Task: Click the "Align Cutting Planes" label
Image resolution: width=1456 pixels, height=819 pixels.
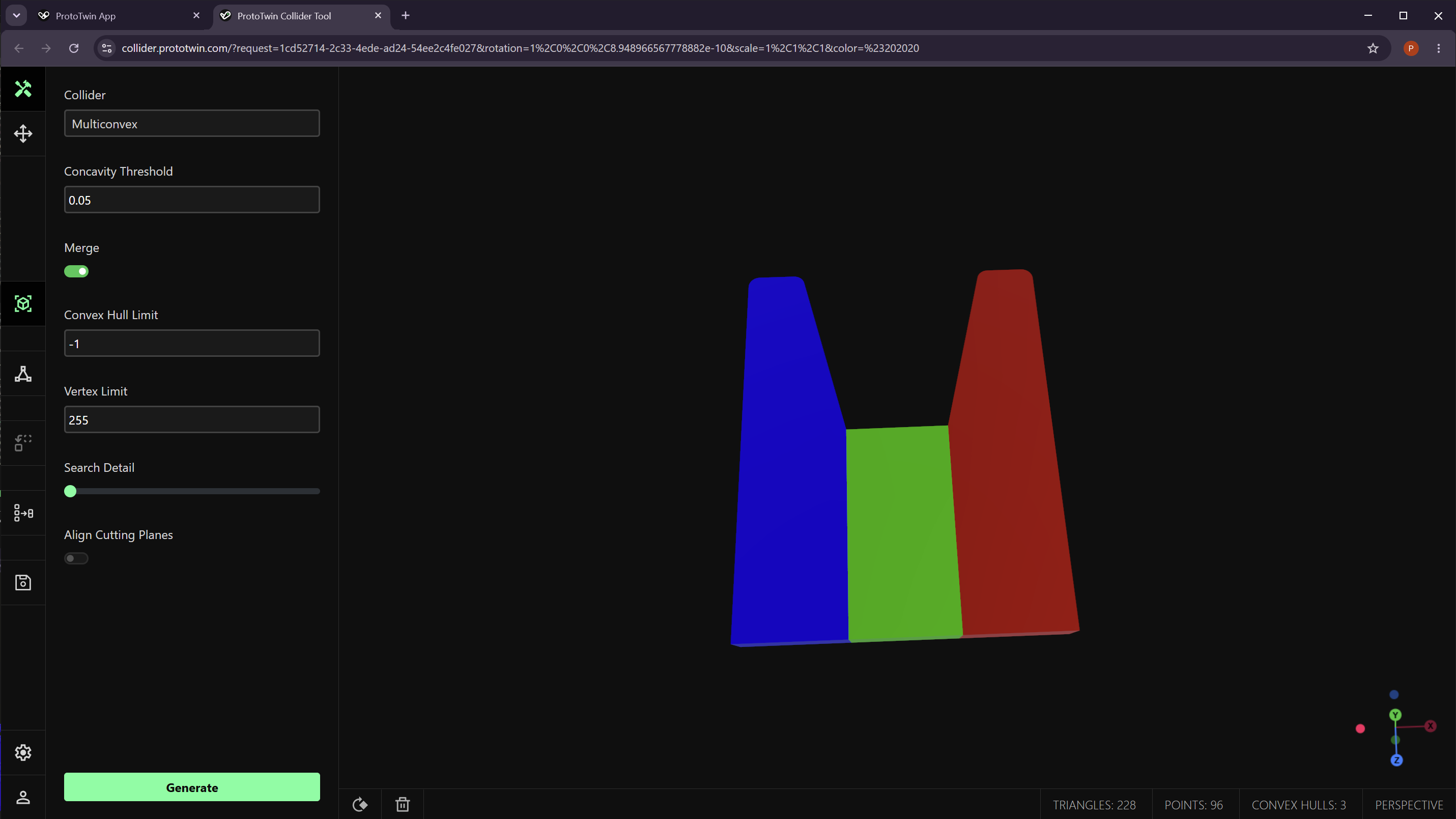Action: tap(118, 534)
